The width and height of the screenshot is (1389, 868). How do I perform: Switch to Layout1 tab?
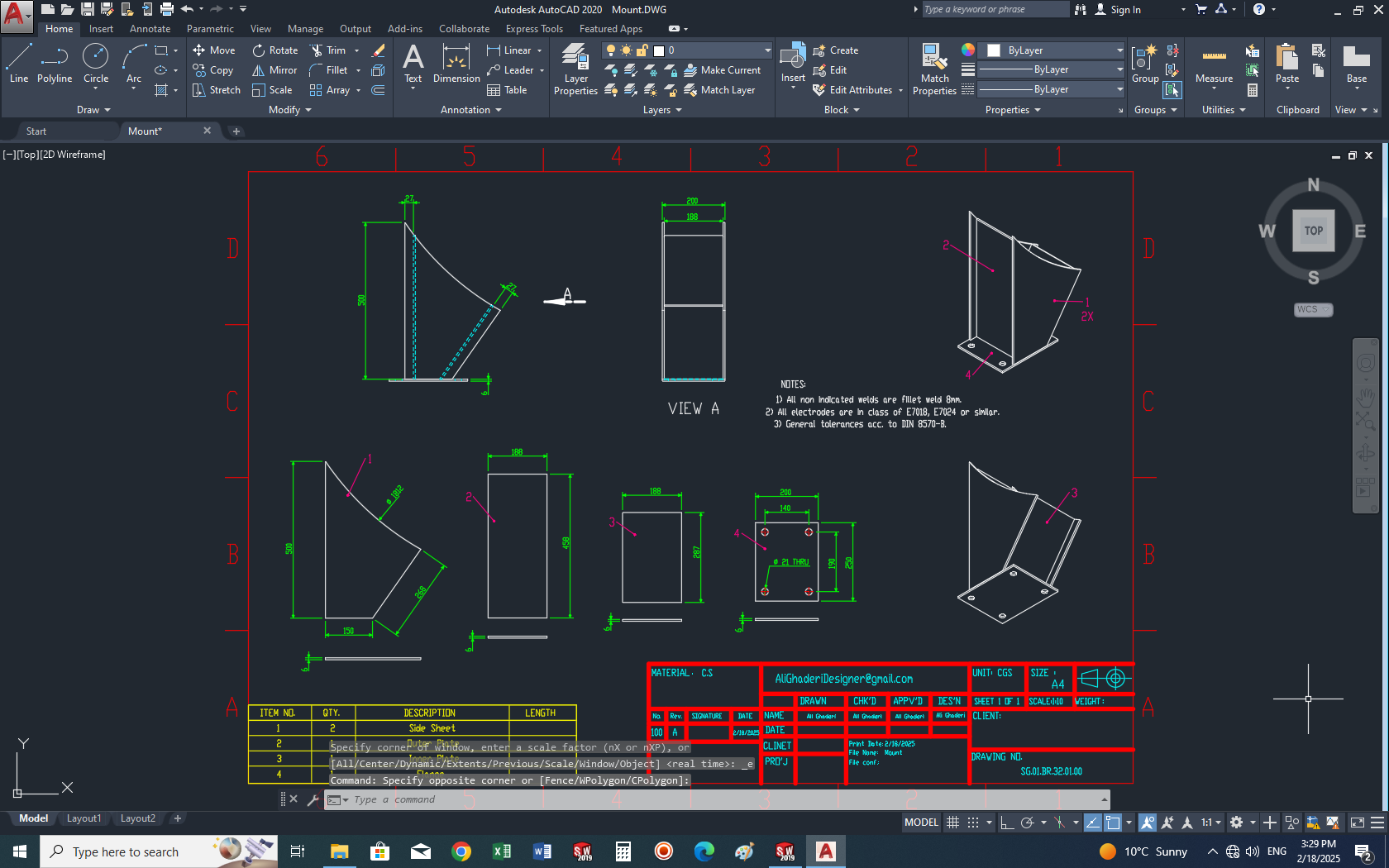tap(84, 818)
